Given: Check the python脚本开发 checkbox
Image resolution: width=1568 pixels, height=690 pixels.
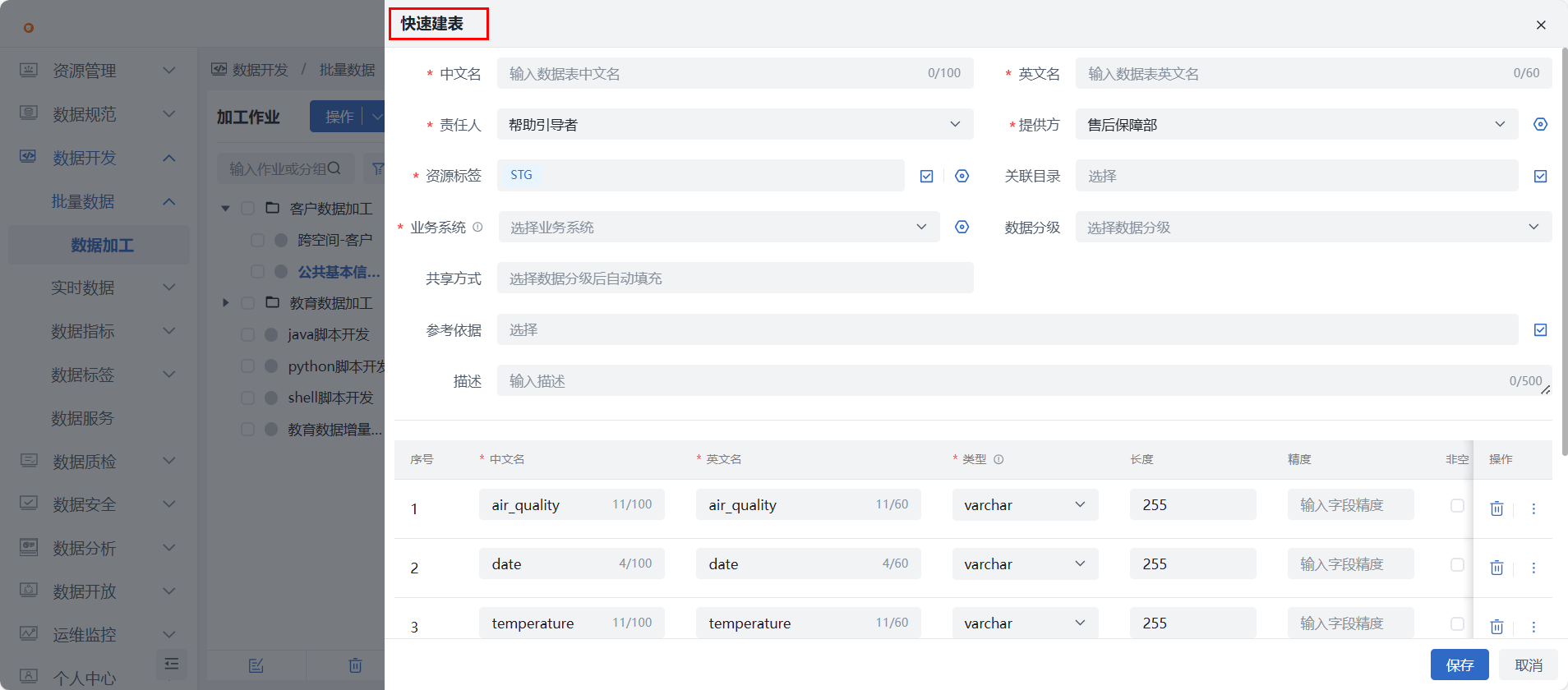Looking at the screenshot, I should pyautogui.click(x=247, y=366).
